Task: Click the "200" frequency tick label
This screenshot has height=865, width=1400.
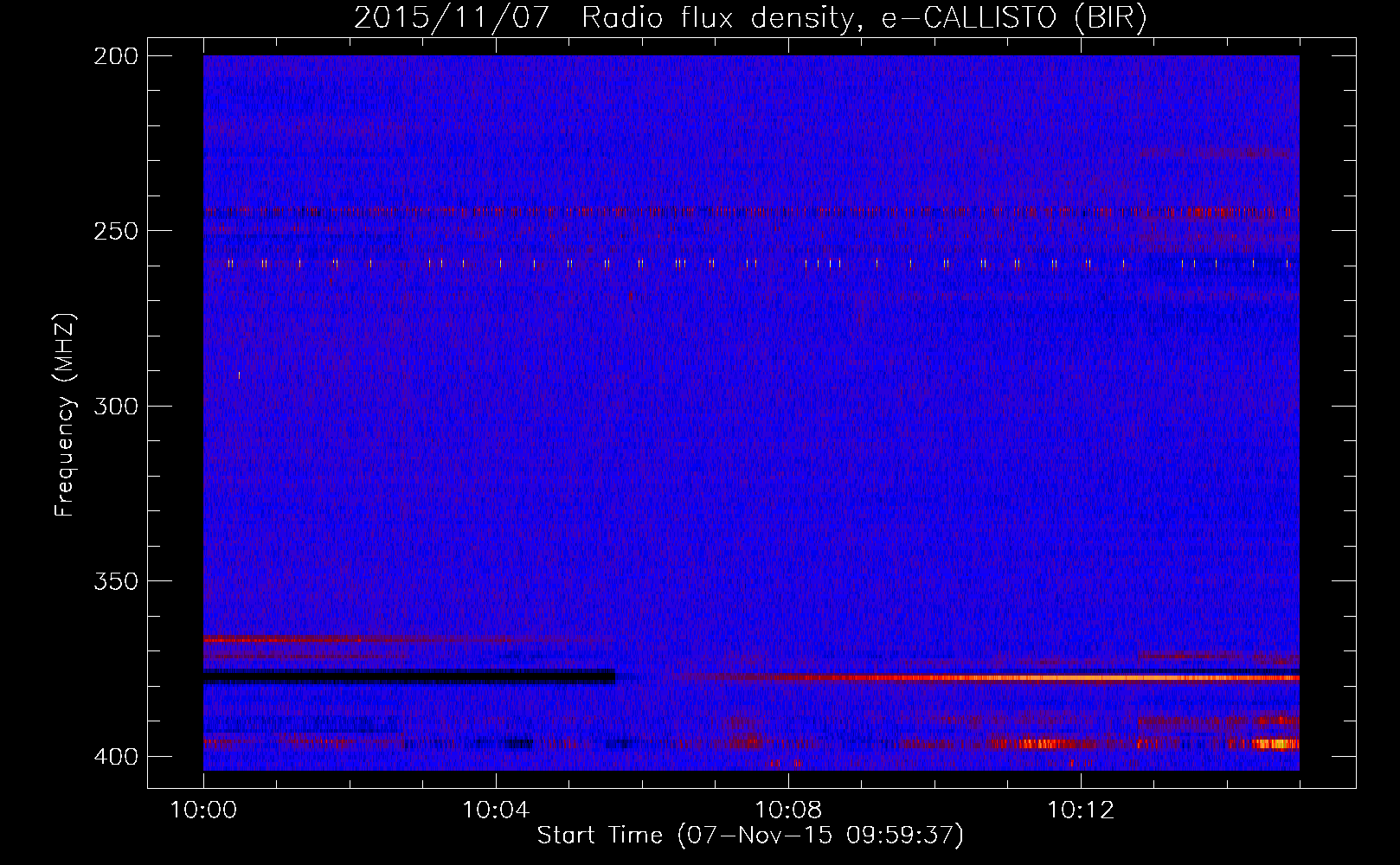Action: point(116,56)
